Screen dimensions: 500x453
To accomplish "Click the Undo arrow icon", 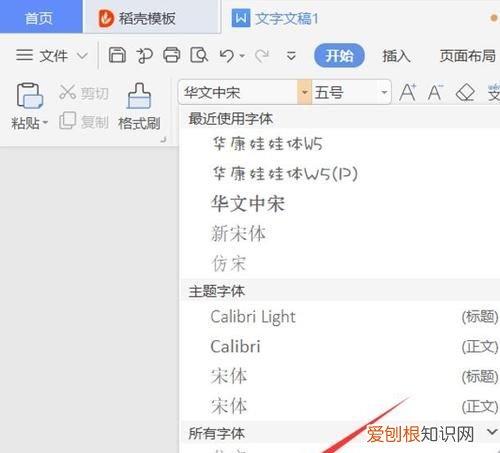I will [227, 56].
